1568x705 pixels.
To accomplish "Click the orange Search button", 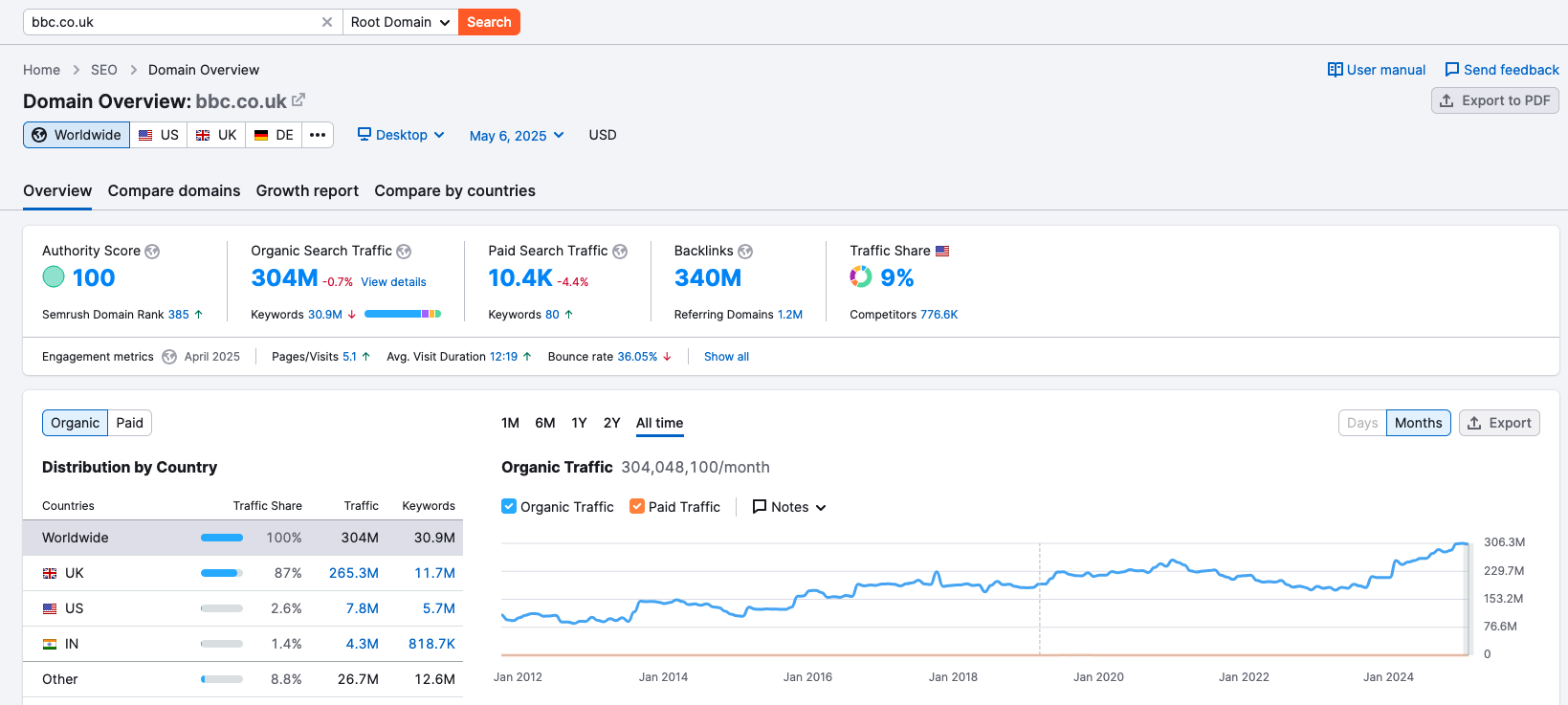I will pyautogui.click(x=489, y=22).
